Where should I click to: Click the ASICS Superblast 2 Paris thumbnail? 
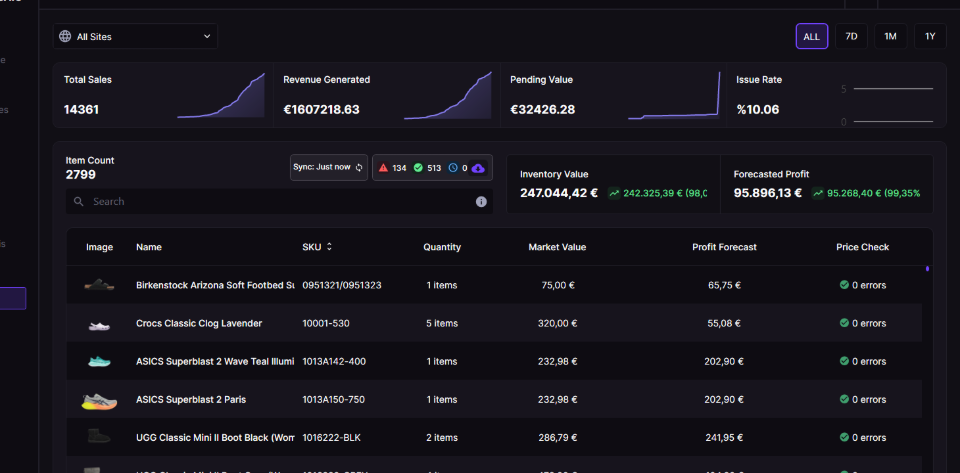[x=99, y=401]
